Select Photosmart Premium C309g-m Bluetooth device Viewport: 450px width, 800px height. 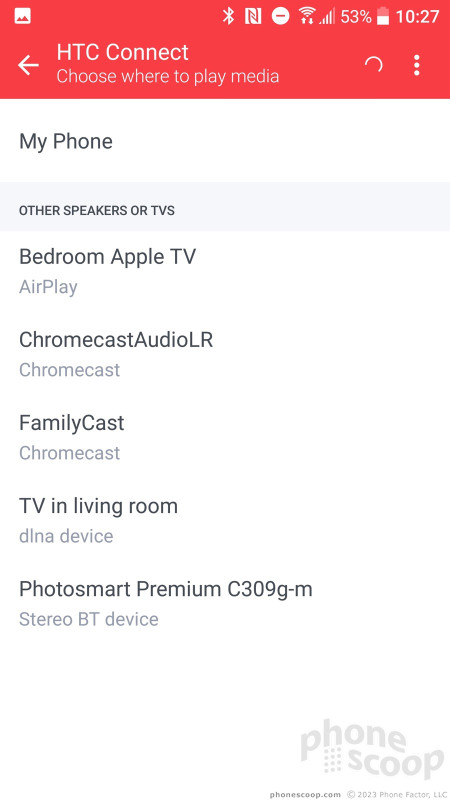point(225,604)
